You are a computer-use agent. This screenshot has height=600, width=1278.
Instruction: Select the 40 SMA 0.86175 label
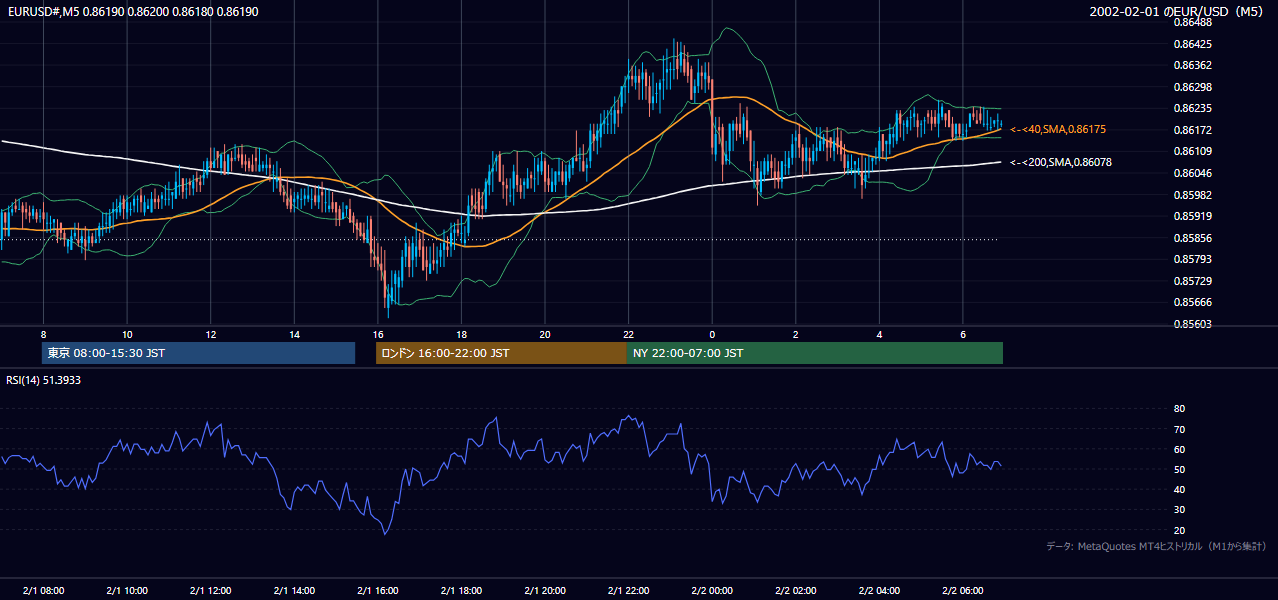pos(1058,129)
